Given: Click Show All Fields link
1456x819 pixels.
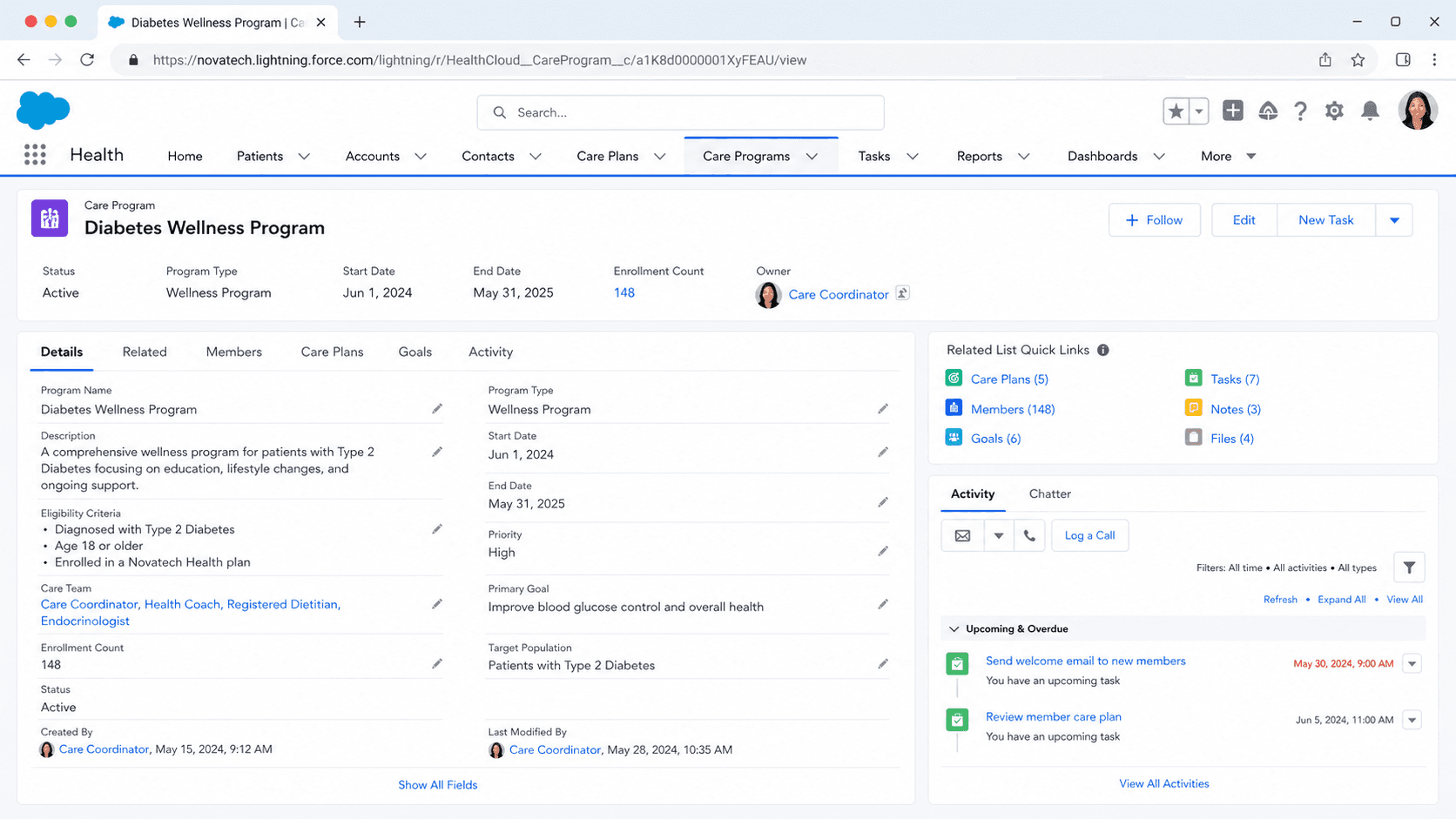Looking at the screenshot, I should pyautogui.click(x=437, y=785).
